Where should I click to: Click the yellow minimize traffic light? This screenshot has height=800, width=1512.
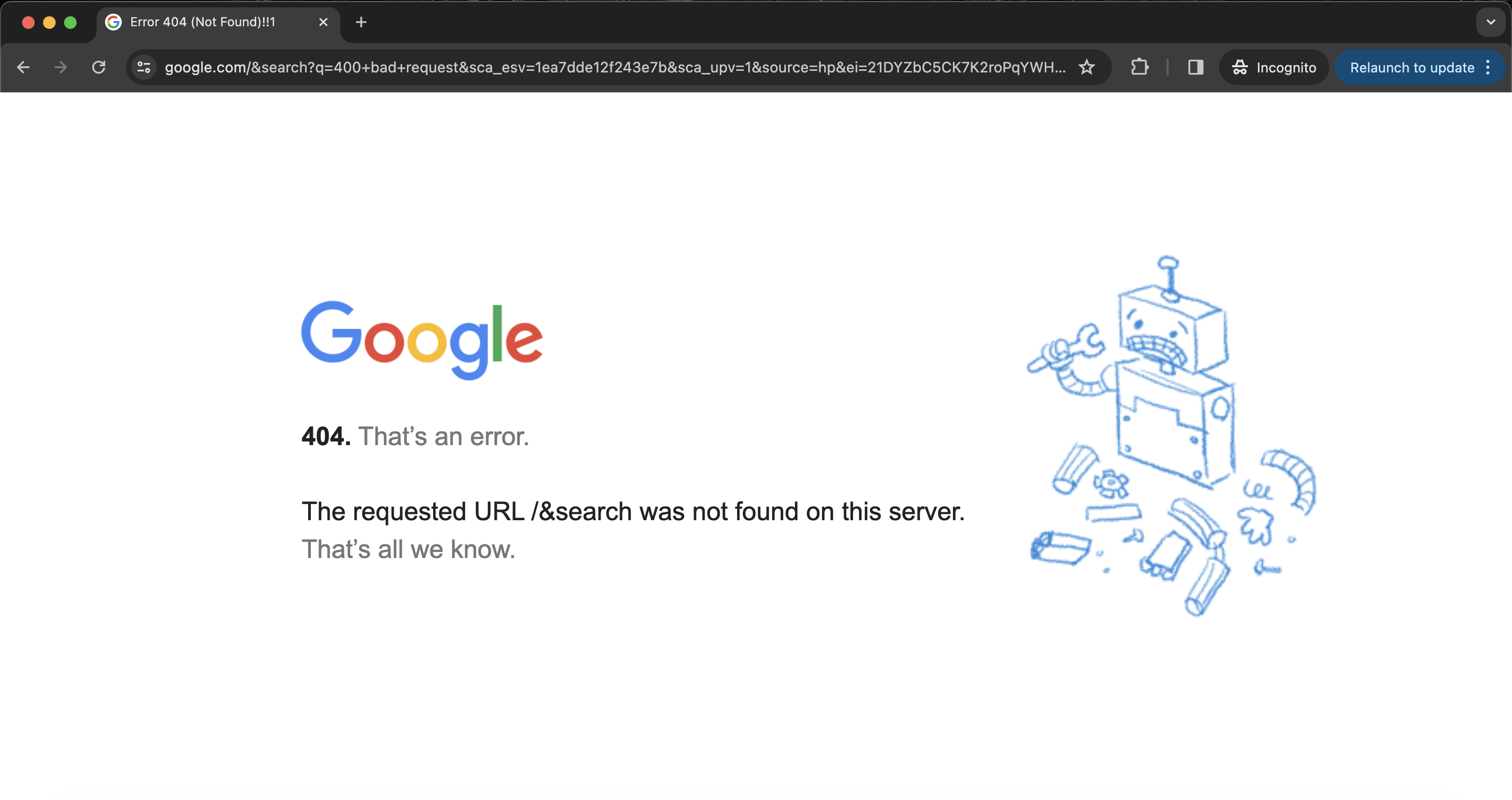click(49, 22)
